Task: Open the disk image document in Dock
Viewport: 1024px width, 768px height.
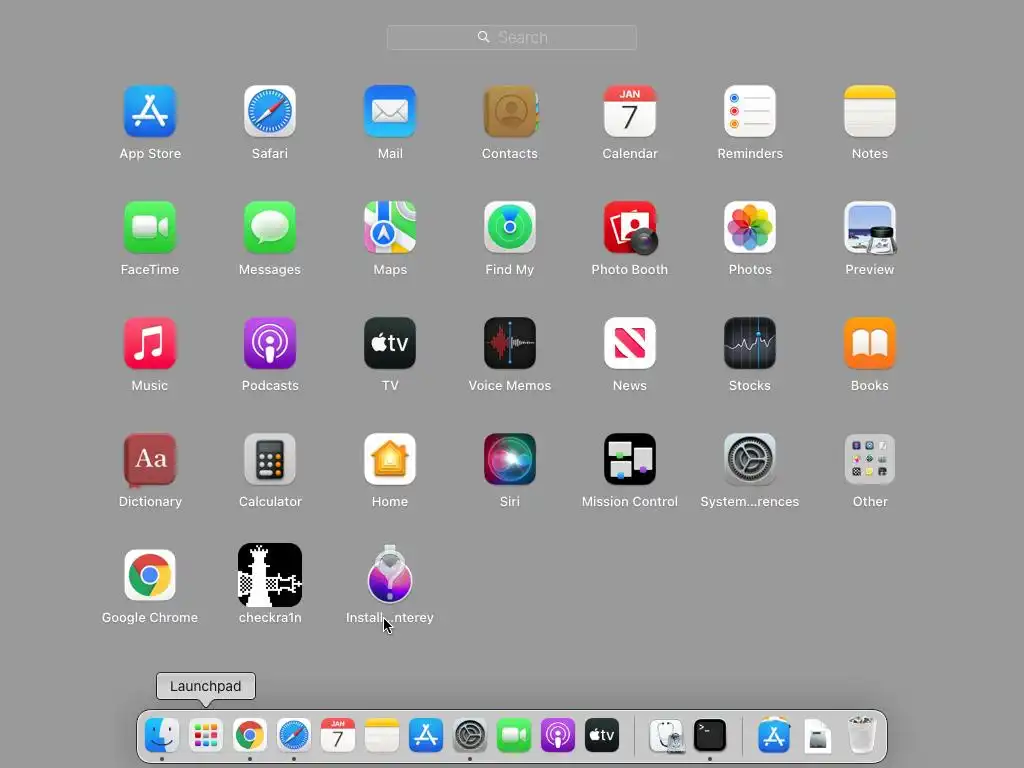Action: click(x=818, y=736)
